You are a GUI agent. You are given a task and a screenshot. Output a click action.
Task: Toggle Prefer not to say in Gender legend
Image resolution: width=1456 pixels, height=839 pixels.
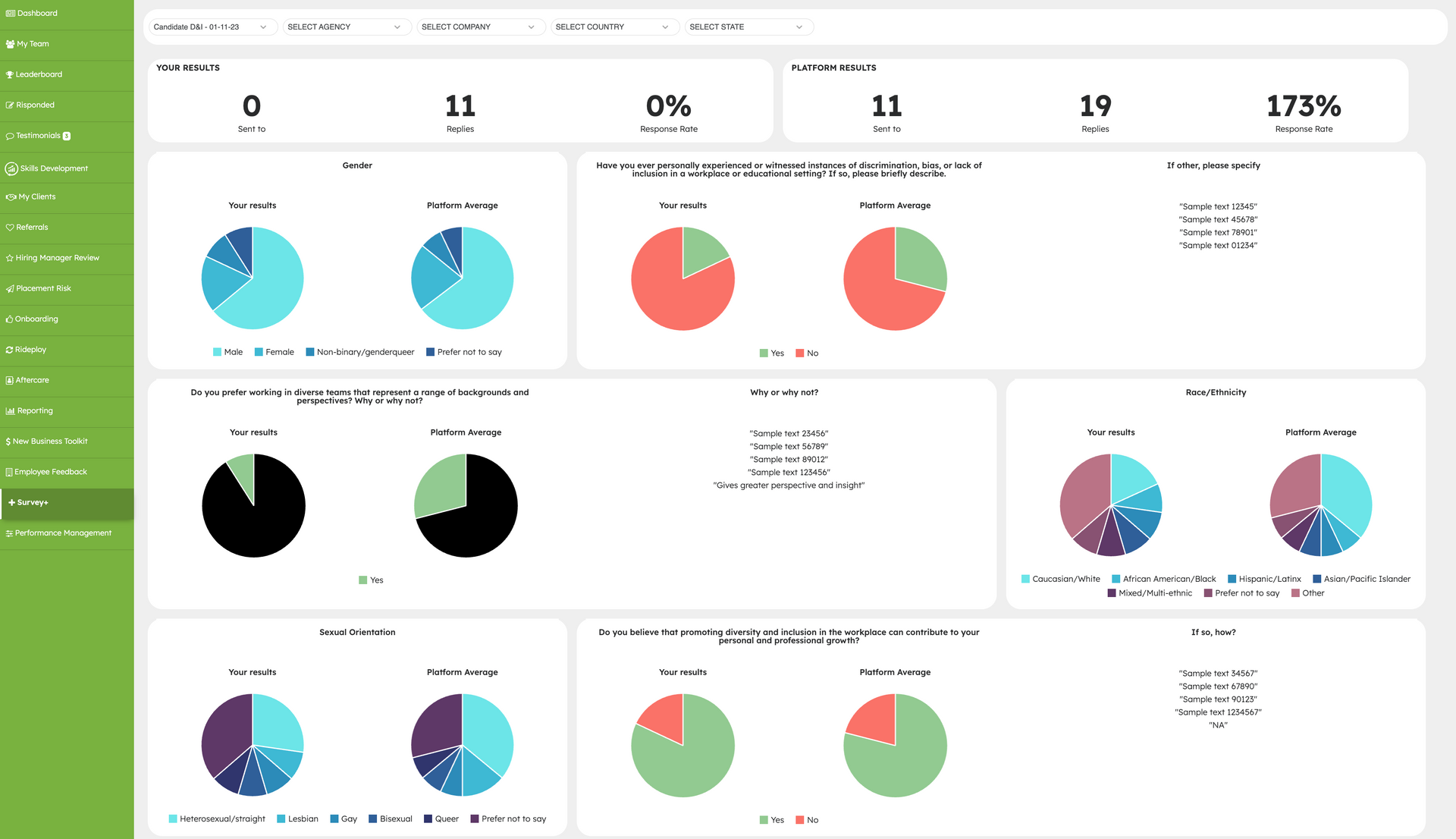pos(464,352)
